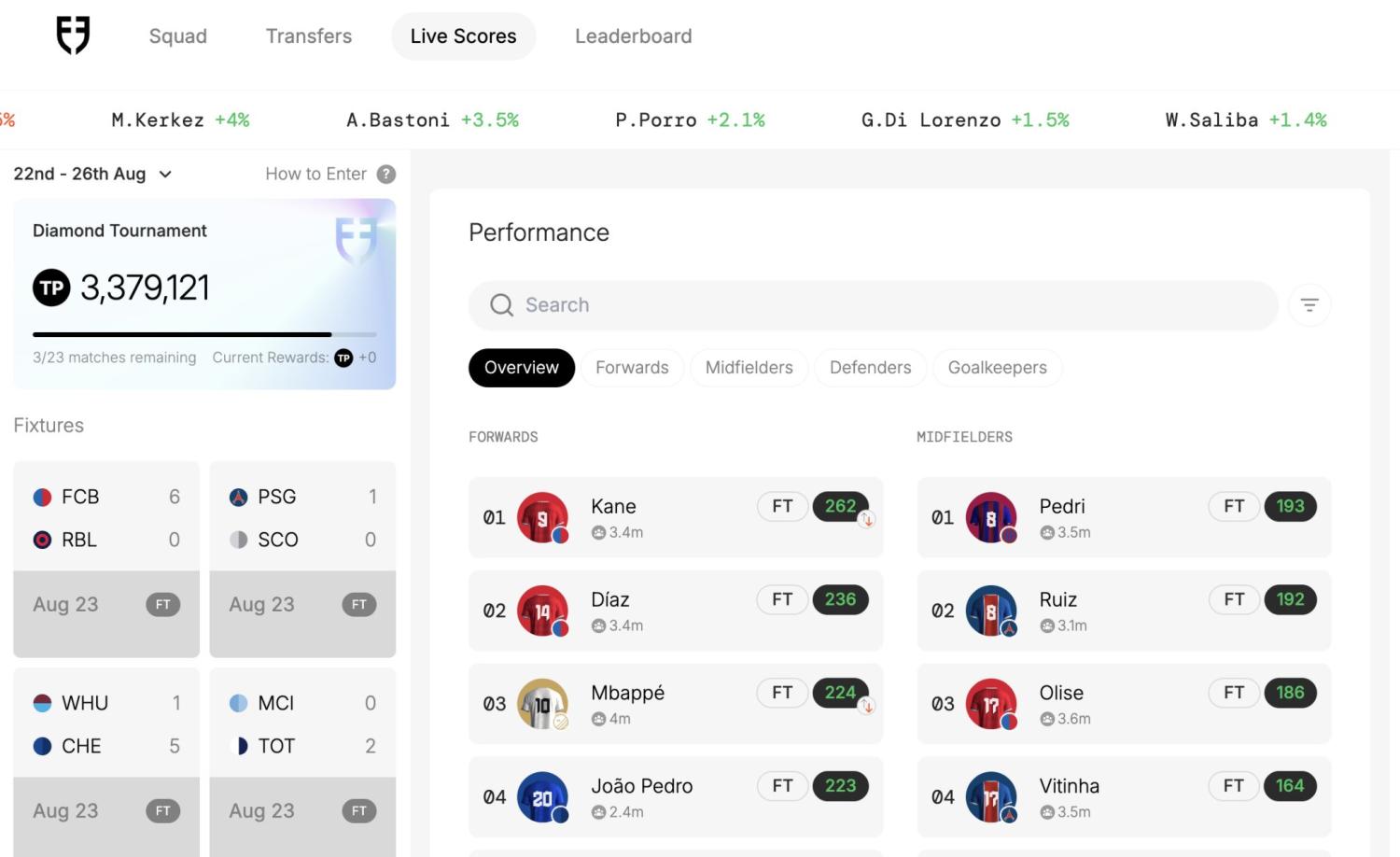The width and height of the screenshot is (1400, 857).
Task: Click the price trend indicator on Mbappé's card
Action: tap(866, 706)
